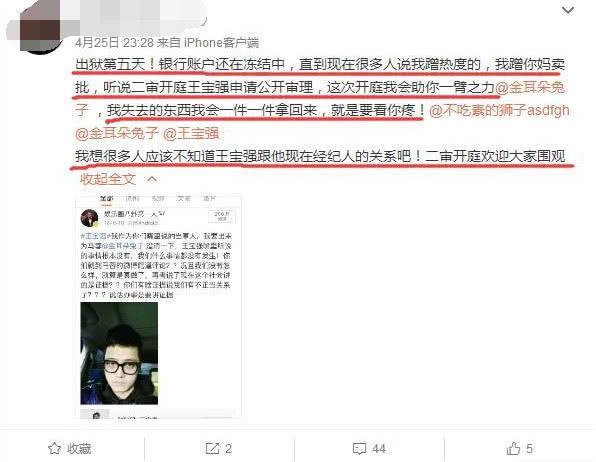Click the 收藏 label
The image size is (596, 462).
[79, 449]
